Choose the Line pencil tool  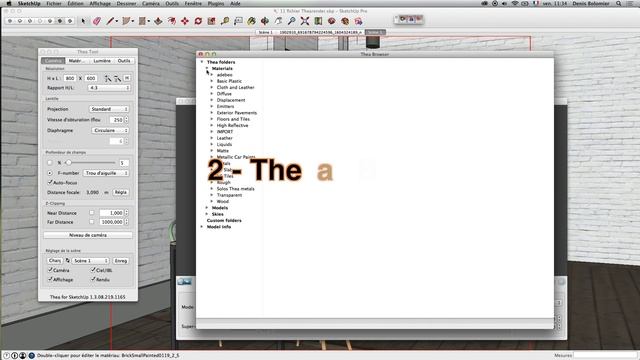[x=110, y=21]
